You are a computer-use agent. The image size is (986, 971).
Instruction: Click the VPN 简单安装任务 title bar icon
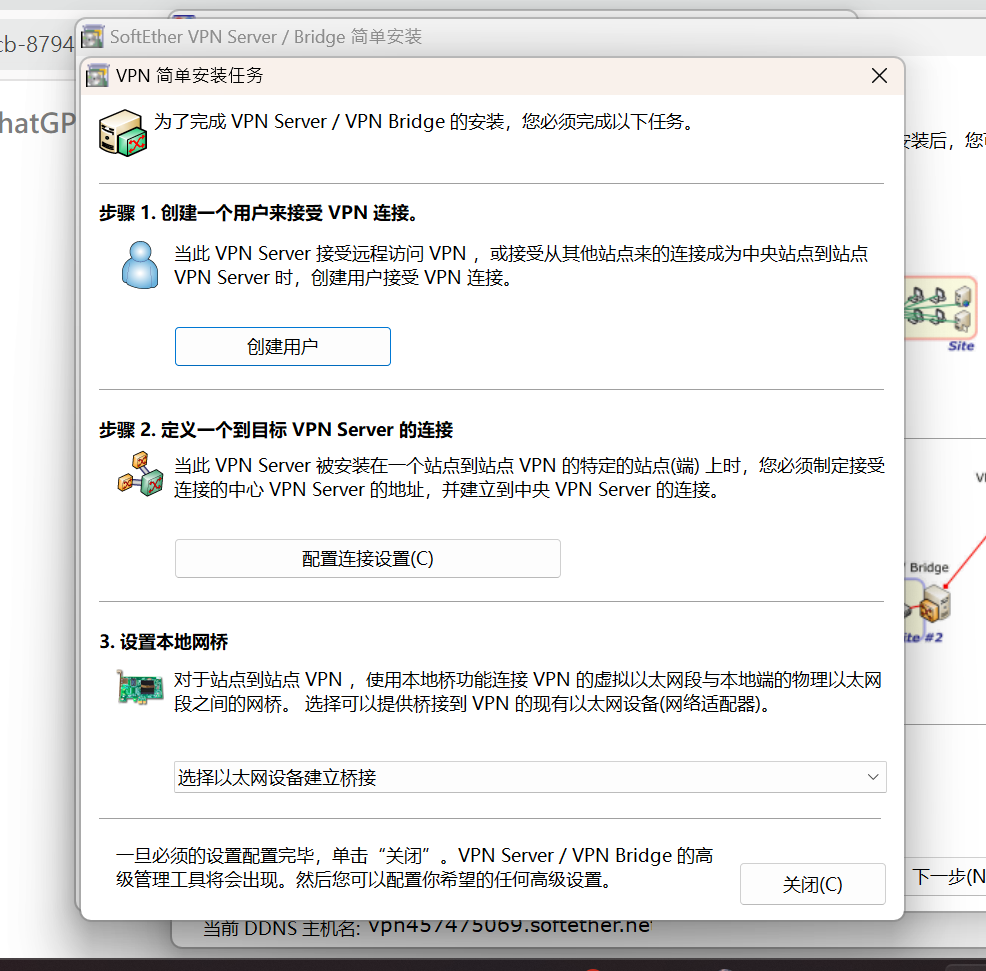(x=97, y=75)
